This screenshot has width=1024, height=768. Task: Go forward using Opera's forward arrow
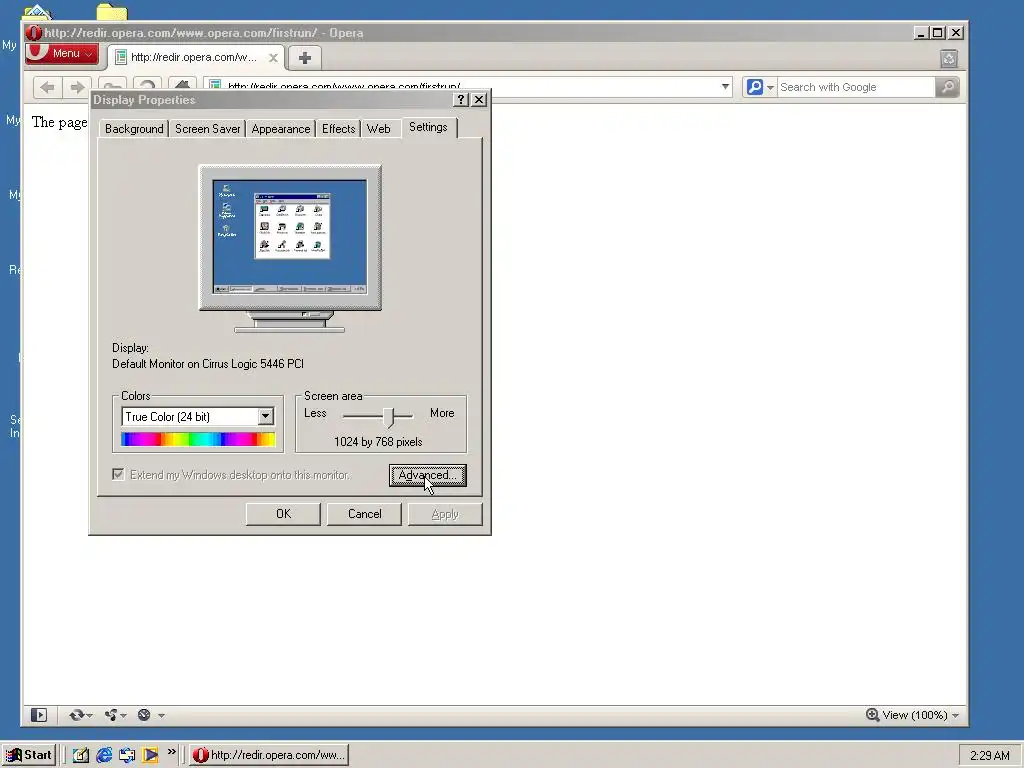pyautogui.click(x=77, y=88)
